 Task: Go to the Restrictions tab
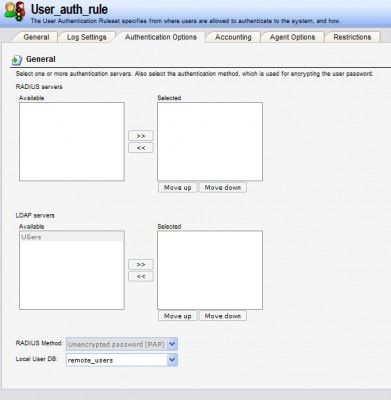tap(352, 37)
